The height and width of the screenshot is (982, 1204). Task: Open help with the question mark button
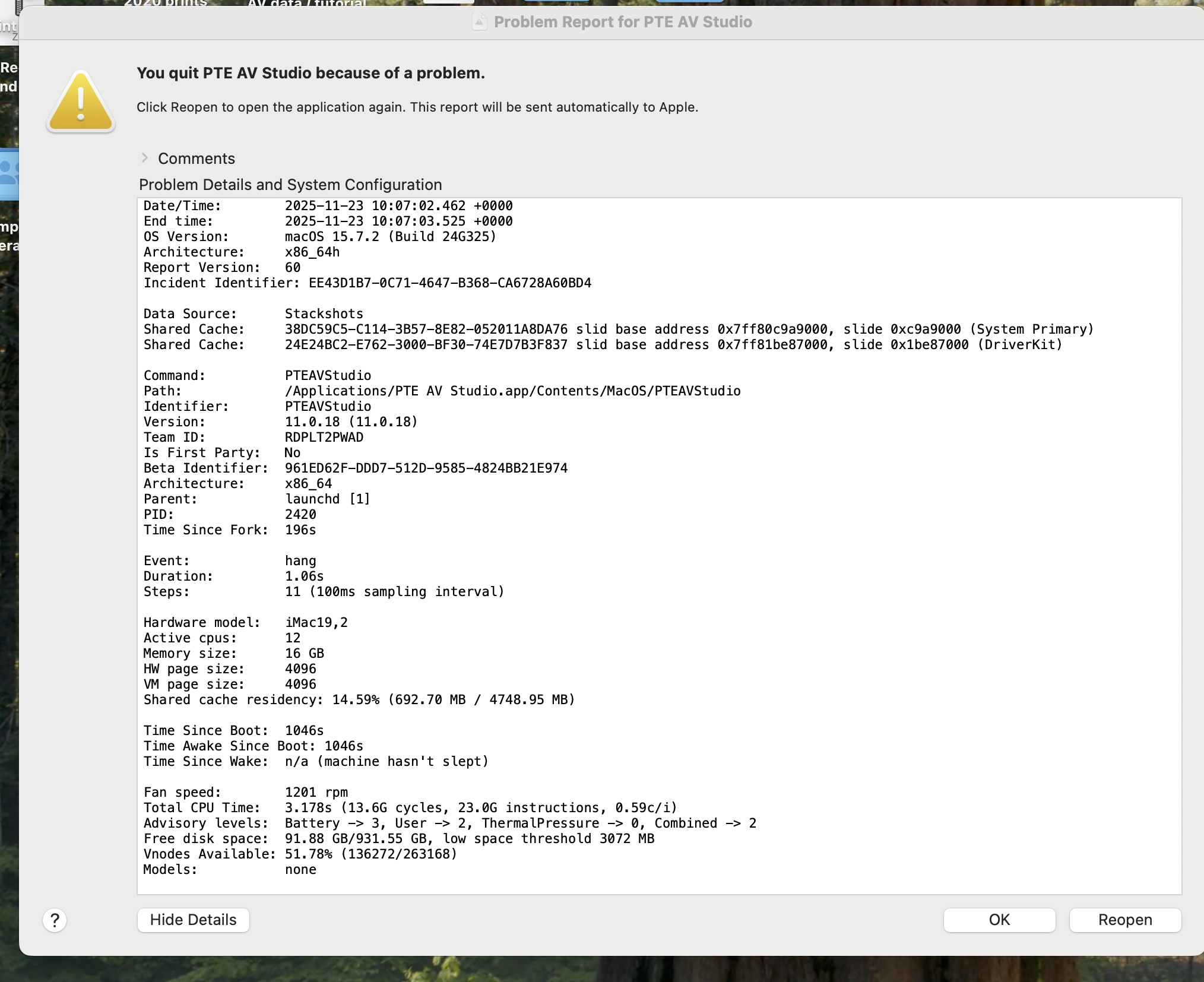(55, 920)
